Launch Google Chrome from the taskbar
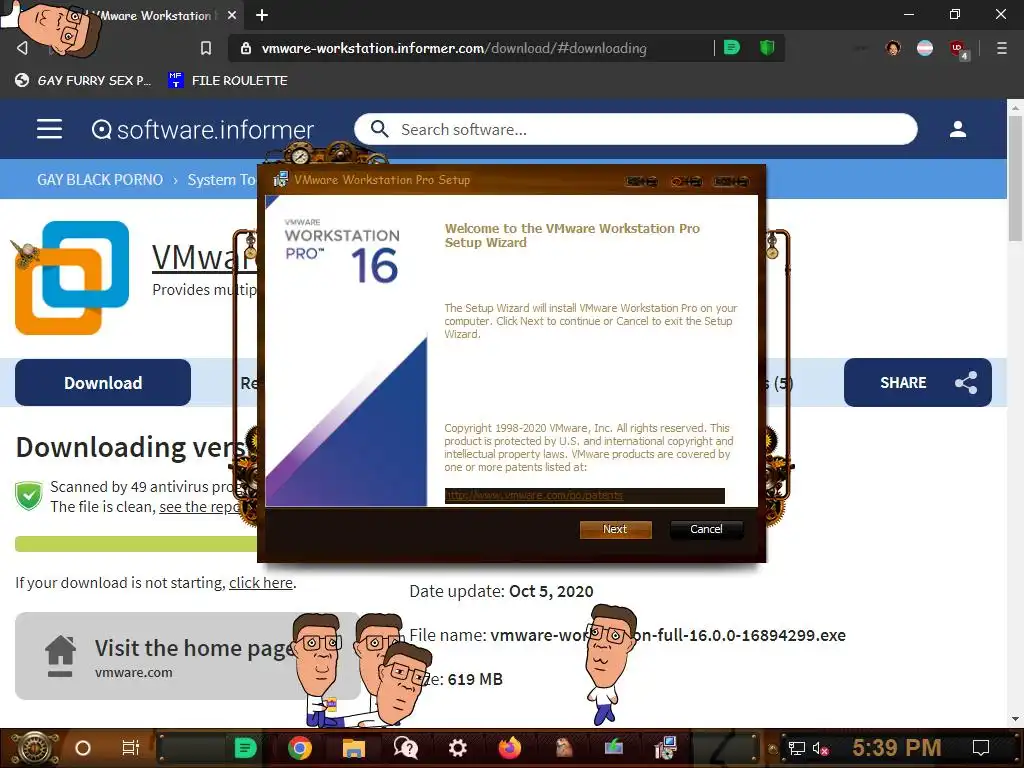1024x768 pixels. (x=300, y=748)
